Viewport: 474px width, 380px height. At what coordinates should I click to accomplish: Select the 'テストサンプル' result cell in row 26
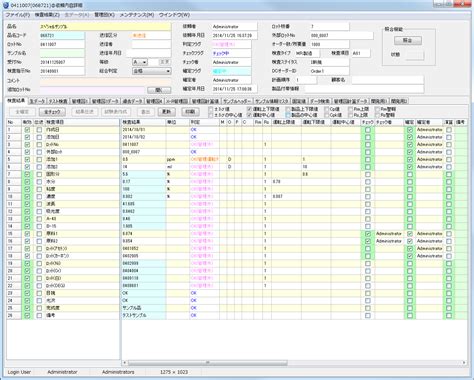[x=144, y=315]
